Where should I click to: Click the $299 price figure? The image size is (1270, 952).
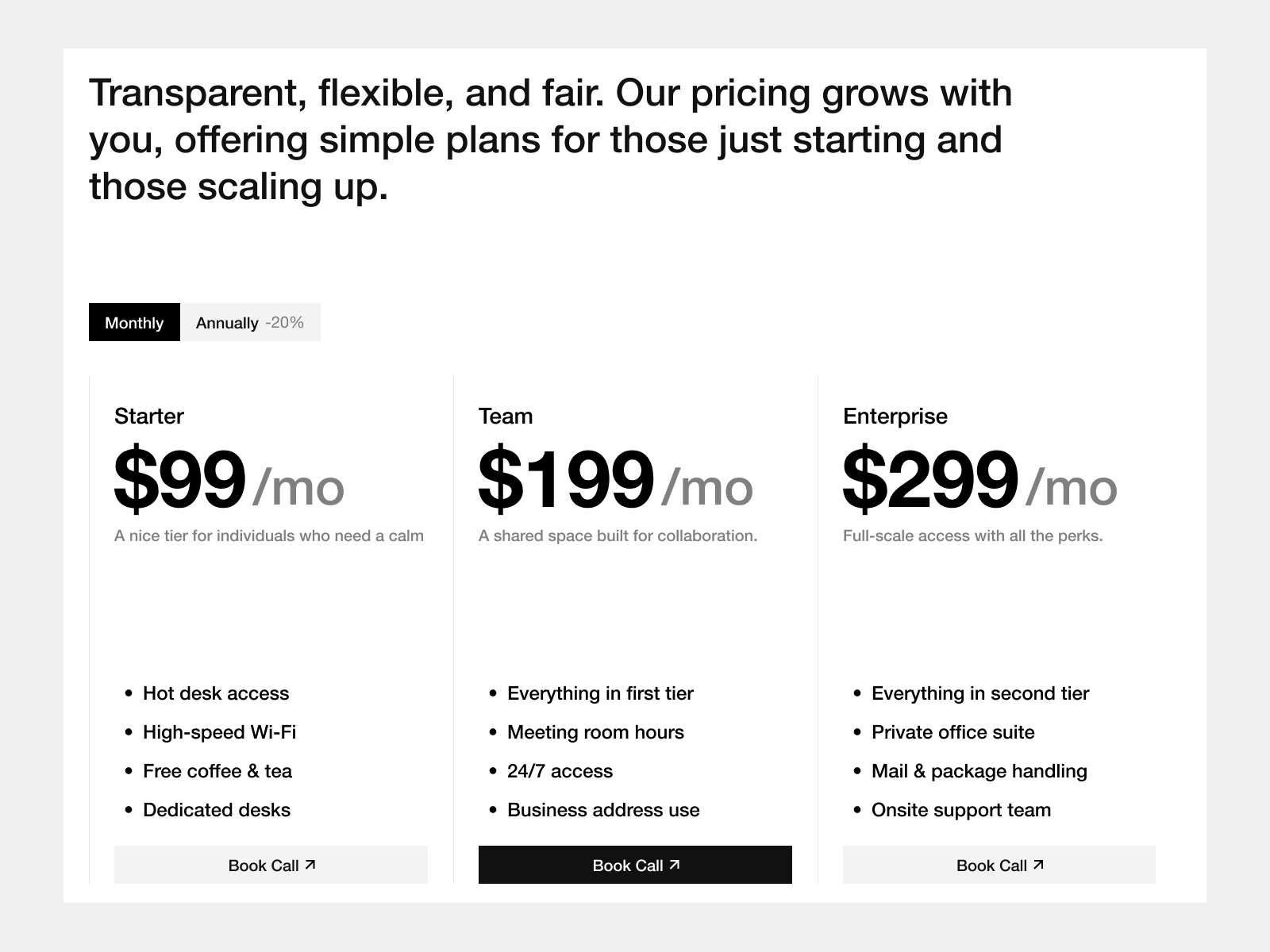point(929,479)
